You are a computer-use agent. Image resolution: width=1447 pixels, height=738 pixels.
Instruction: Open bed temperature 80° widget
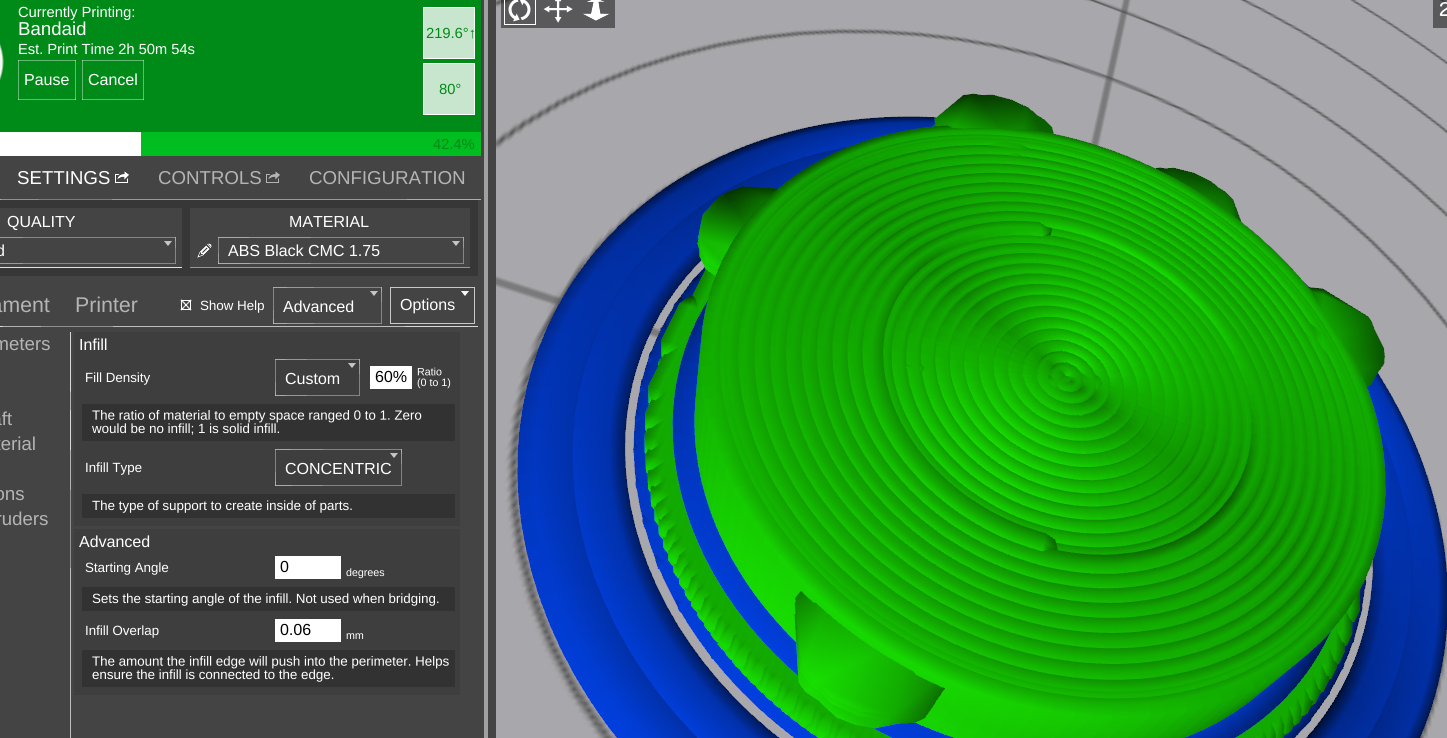coord(449,89)
